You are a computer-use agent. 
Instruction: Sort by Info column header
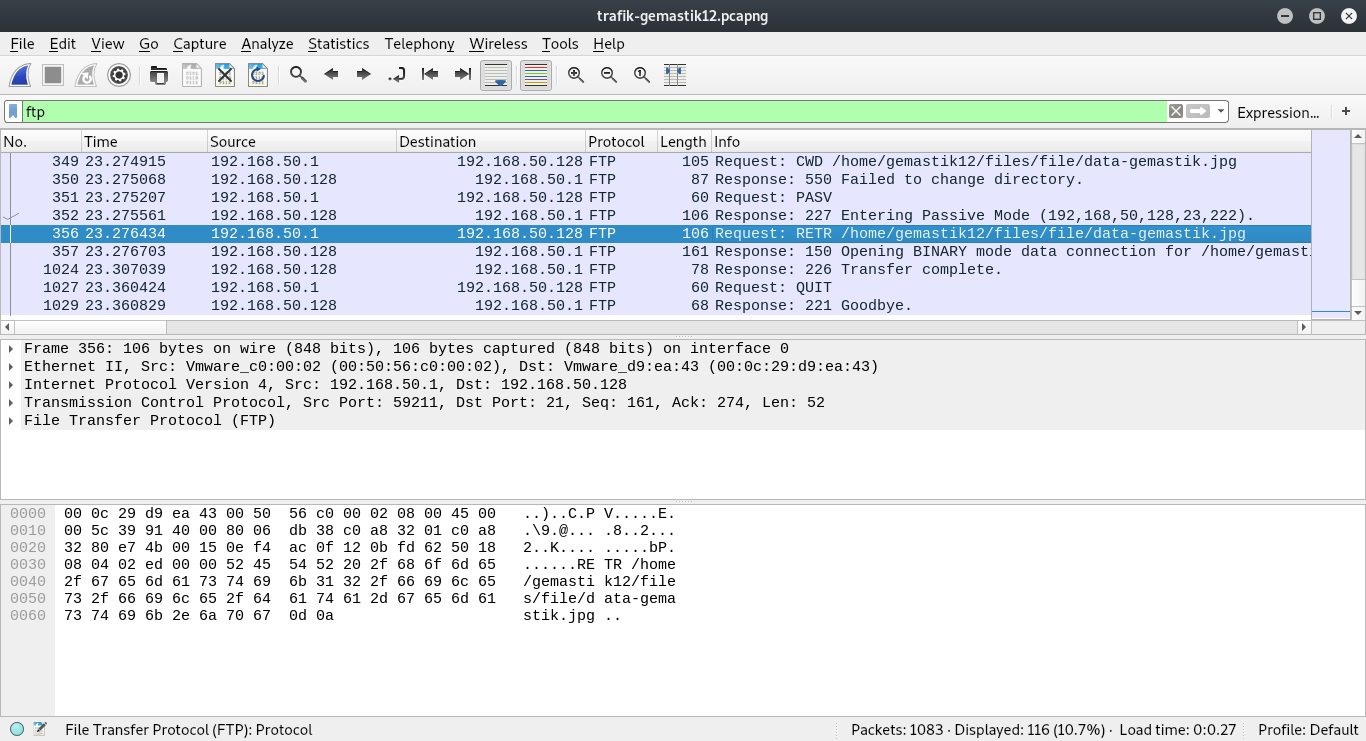pos(1010,141)
